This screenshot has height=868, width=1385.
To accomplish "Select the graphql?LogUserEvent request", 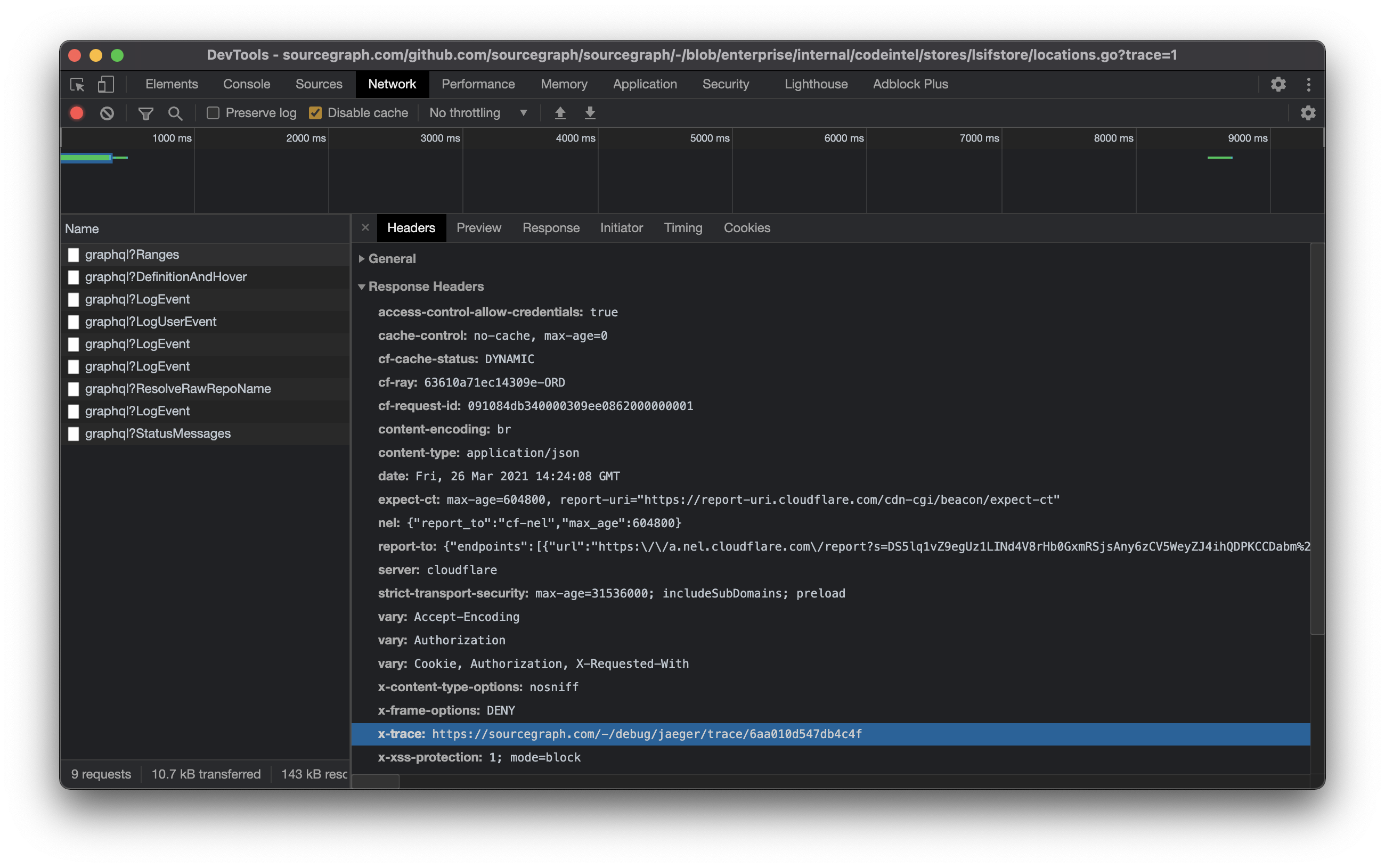I will pos(206,322).
